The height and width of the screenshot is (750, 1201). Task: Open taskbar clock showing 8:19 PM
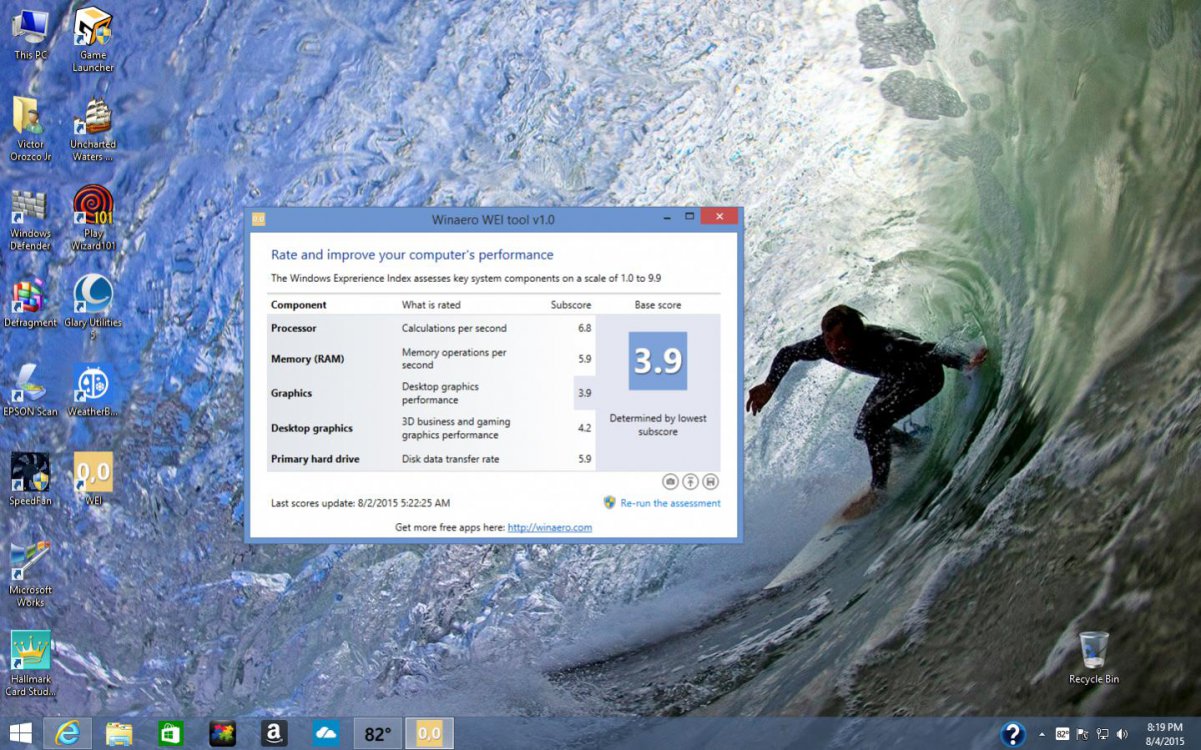(x=1167, y=734)
